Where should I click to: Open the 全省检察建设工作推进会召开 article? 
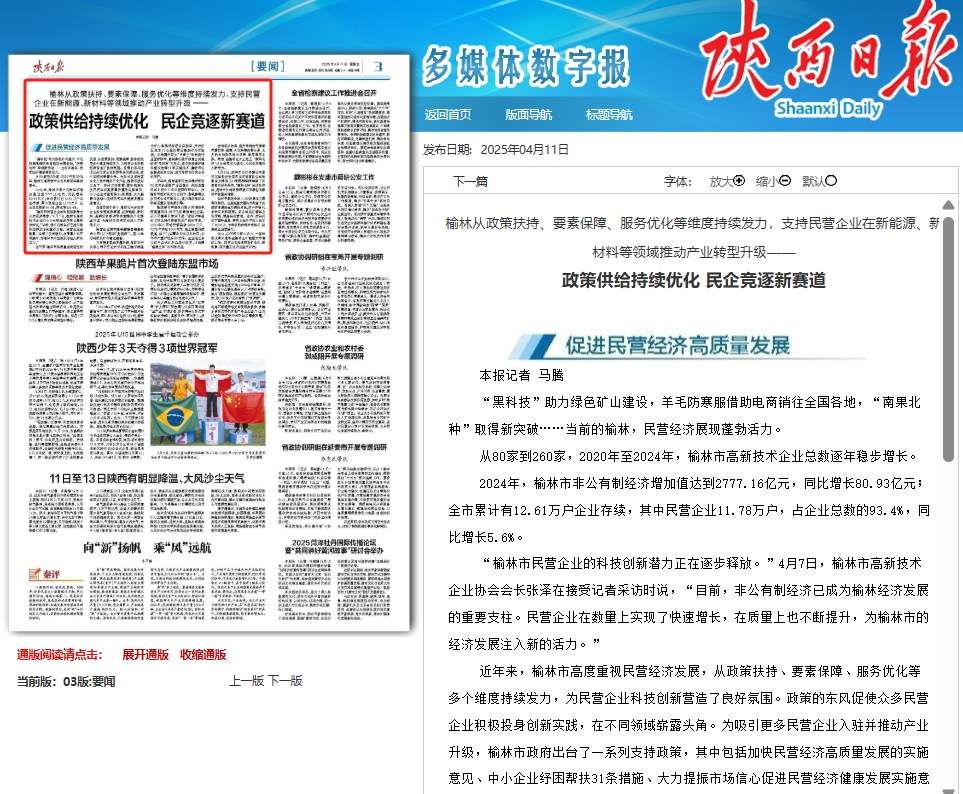333,93
